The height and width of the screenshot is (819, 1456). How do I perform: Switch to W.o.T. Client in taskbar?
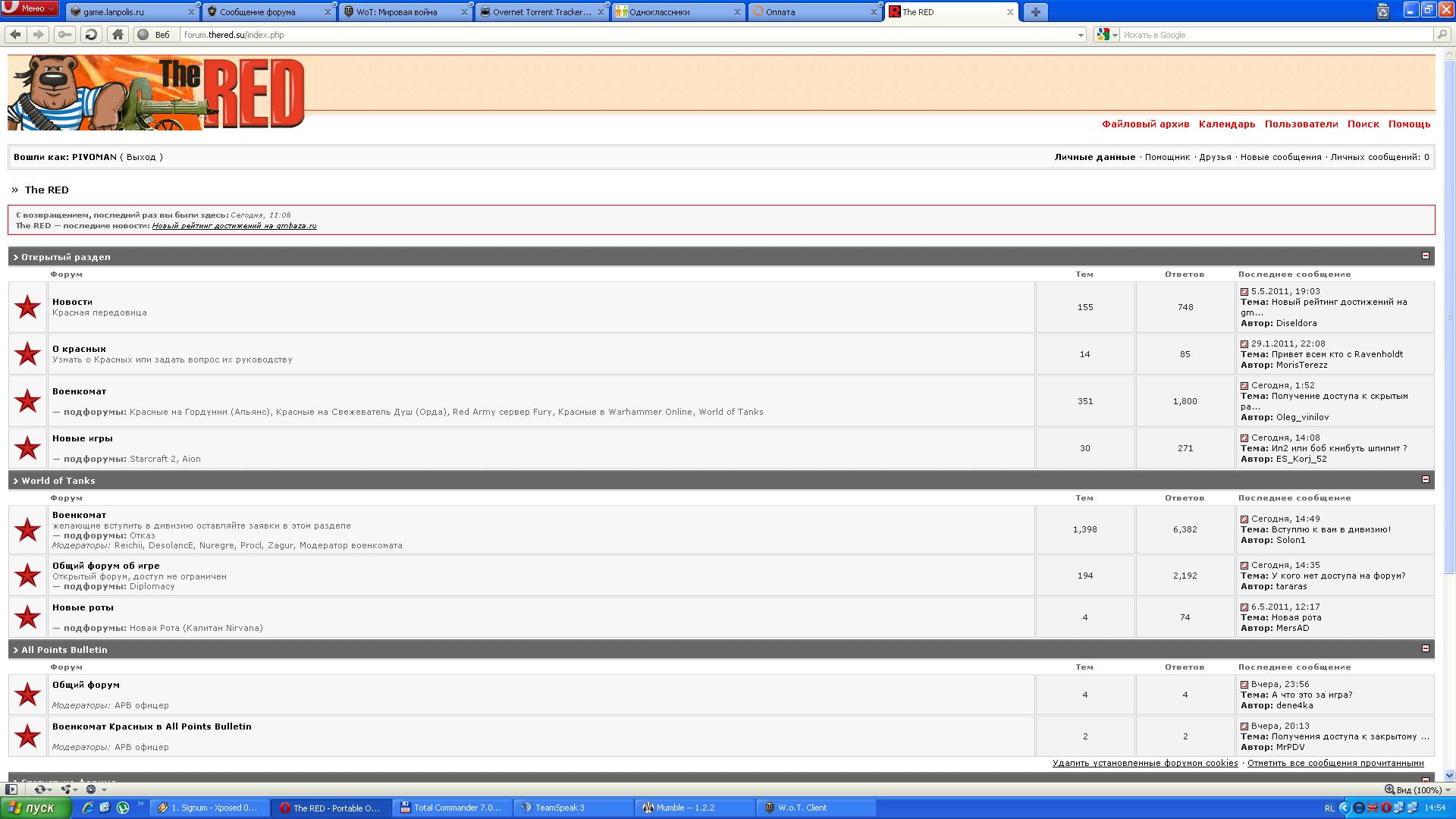817,808
